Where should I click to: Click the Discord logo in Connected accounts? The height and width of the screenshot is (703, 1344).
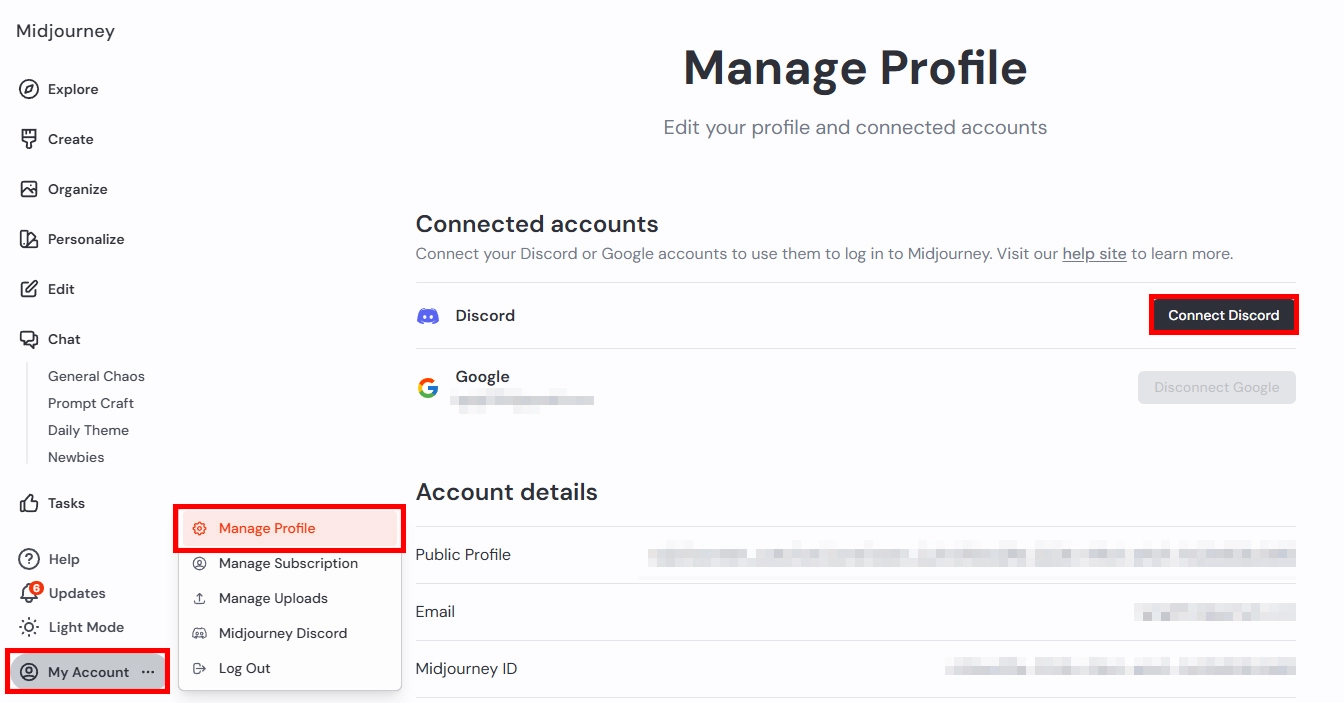point(428,316)
